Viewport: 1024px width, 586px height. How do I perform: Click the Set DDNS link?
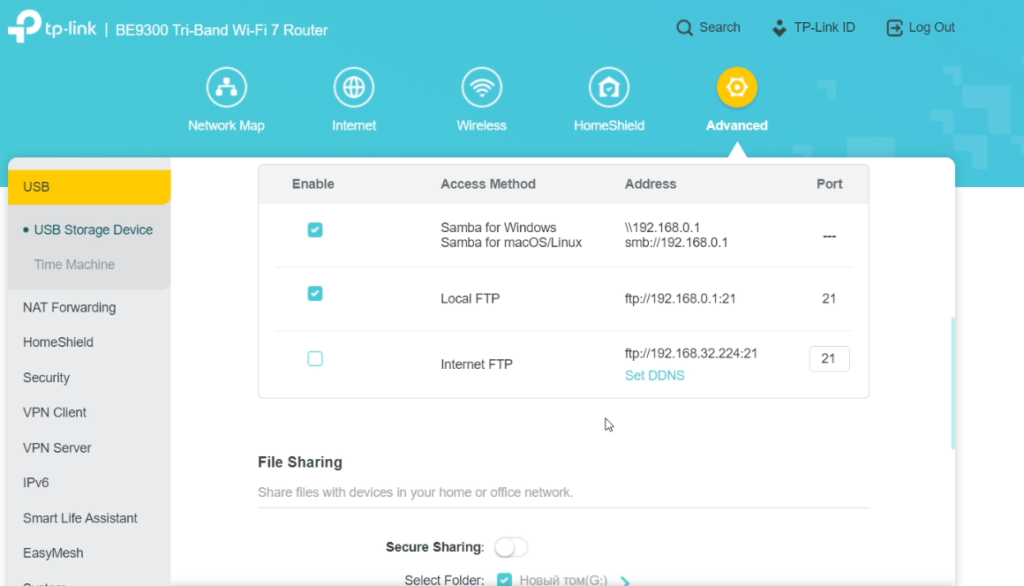[x=654, y=376]
